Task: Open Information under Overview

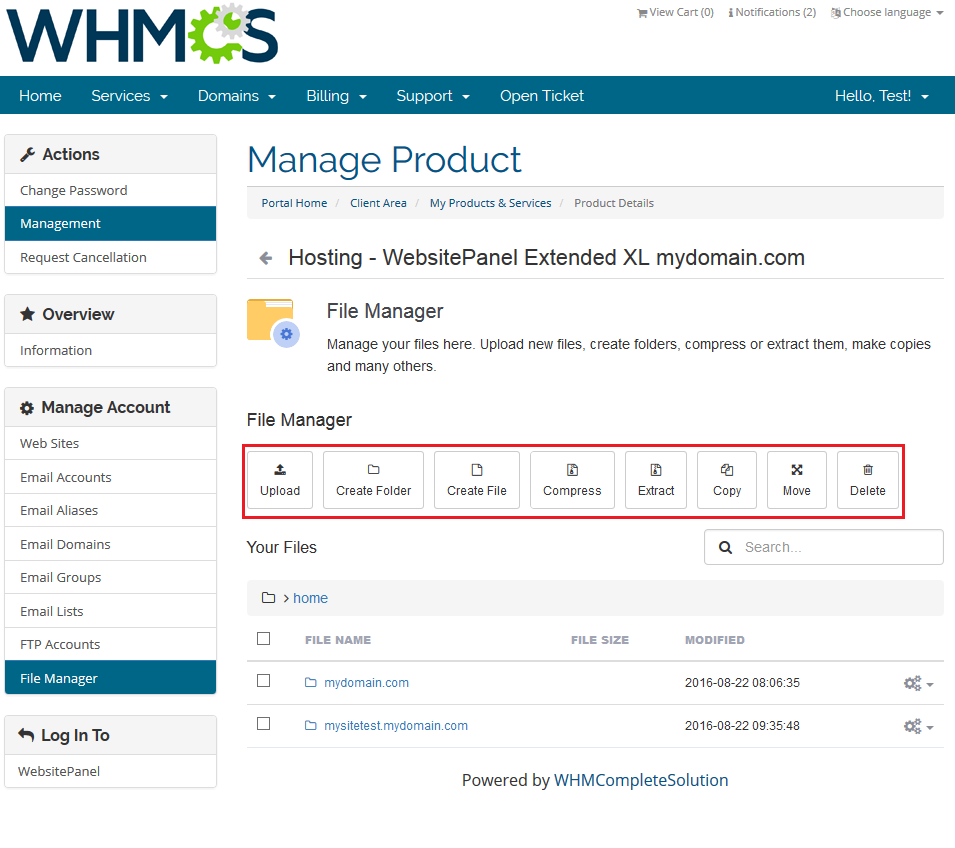Action: click(x=110, y=350)
